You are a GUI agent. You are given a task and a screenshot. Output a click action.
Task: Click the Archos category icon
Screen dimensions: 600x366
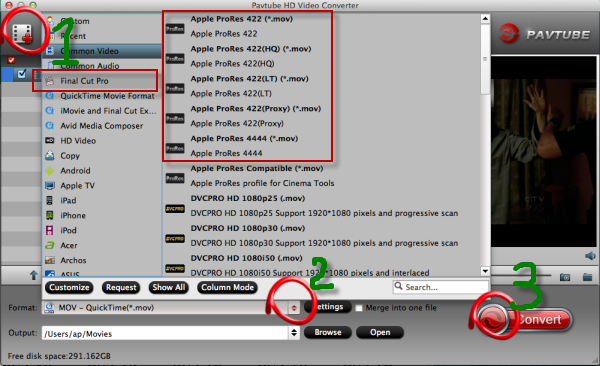pos(50,260)
